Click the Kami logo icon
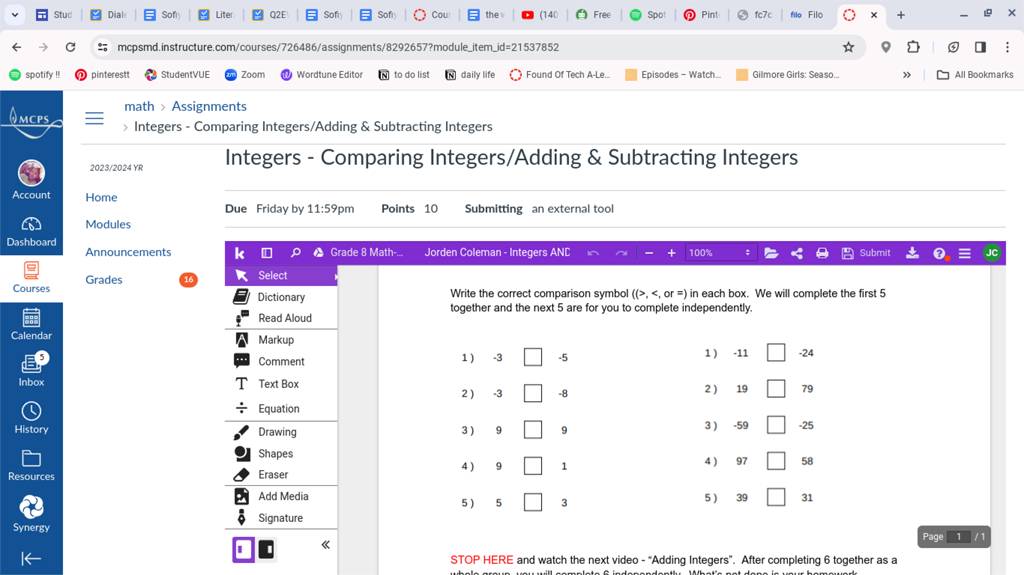The width and height of the screenshot is (1024, 575). [x=240, y=253]
